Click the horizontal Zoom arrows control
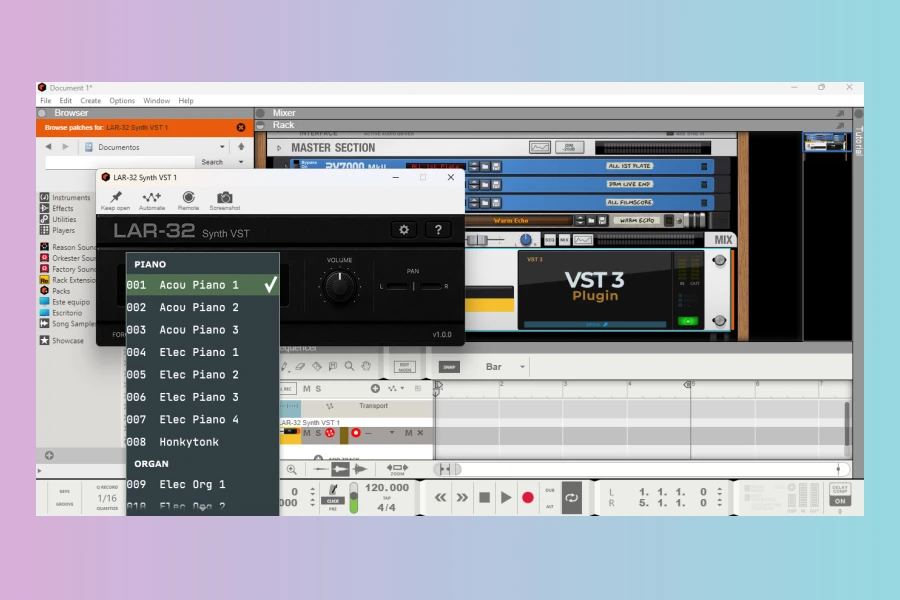Viewport: 900px width, 600px height. (397, 468)
